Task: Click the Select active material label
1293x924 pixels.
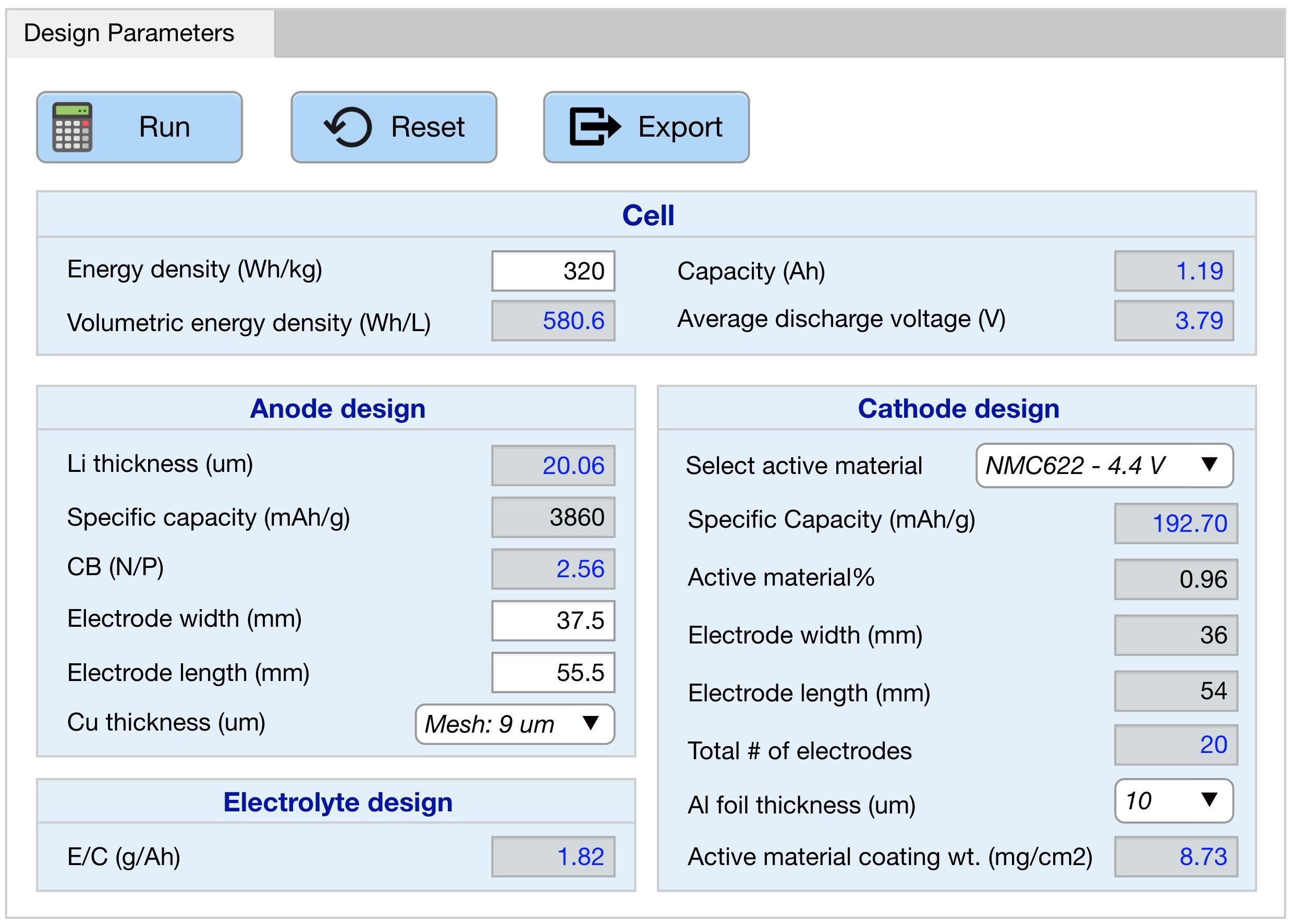Action: click(x=804, y=466)
